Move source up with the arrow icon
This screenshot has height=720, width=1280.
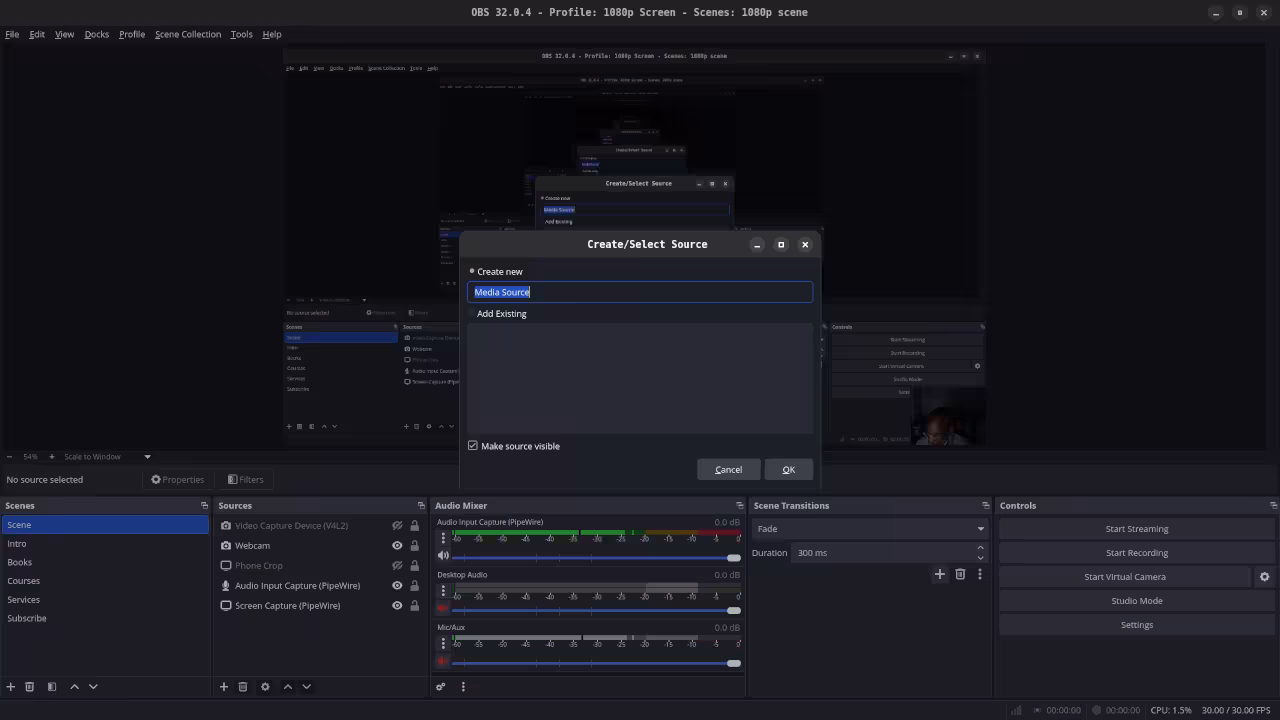click(x=287, y=687)
